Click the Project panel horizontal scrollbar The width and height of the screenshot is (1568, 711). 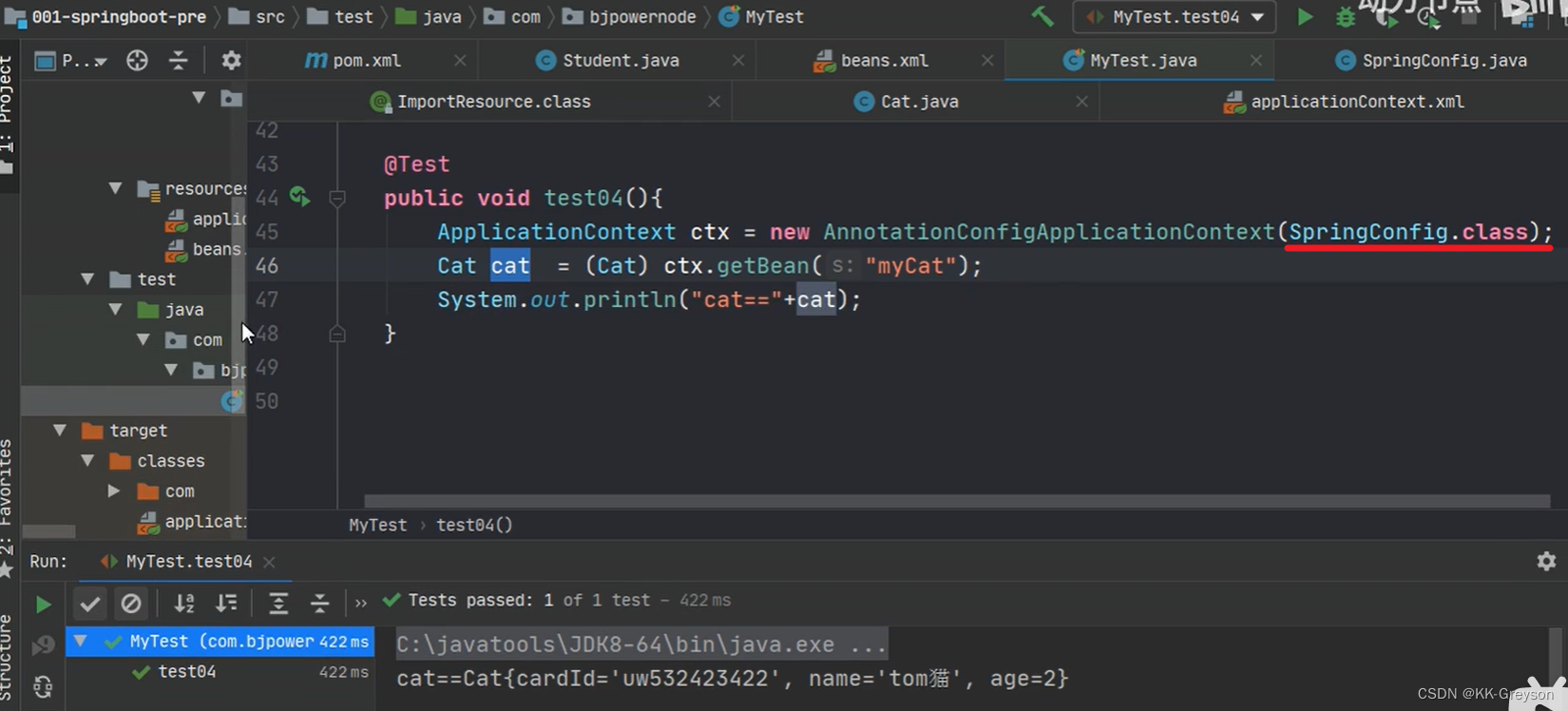[48, 530]
